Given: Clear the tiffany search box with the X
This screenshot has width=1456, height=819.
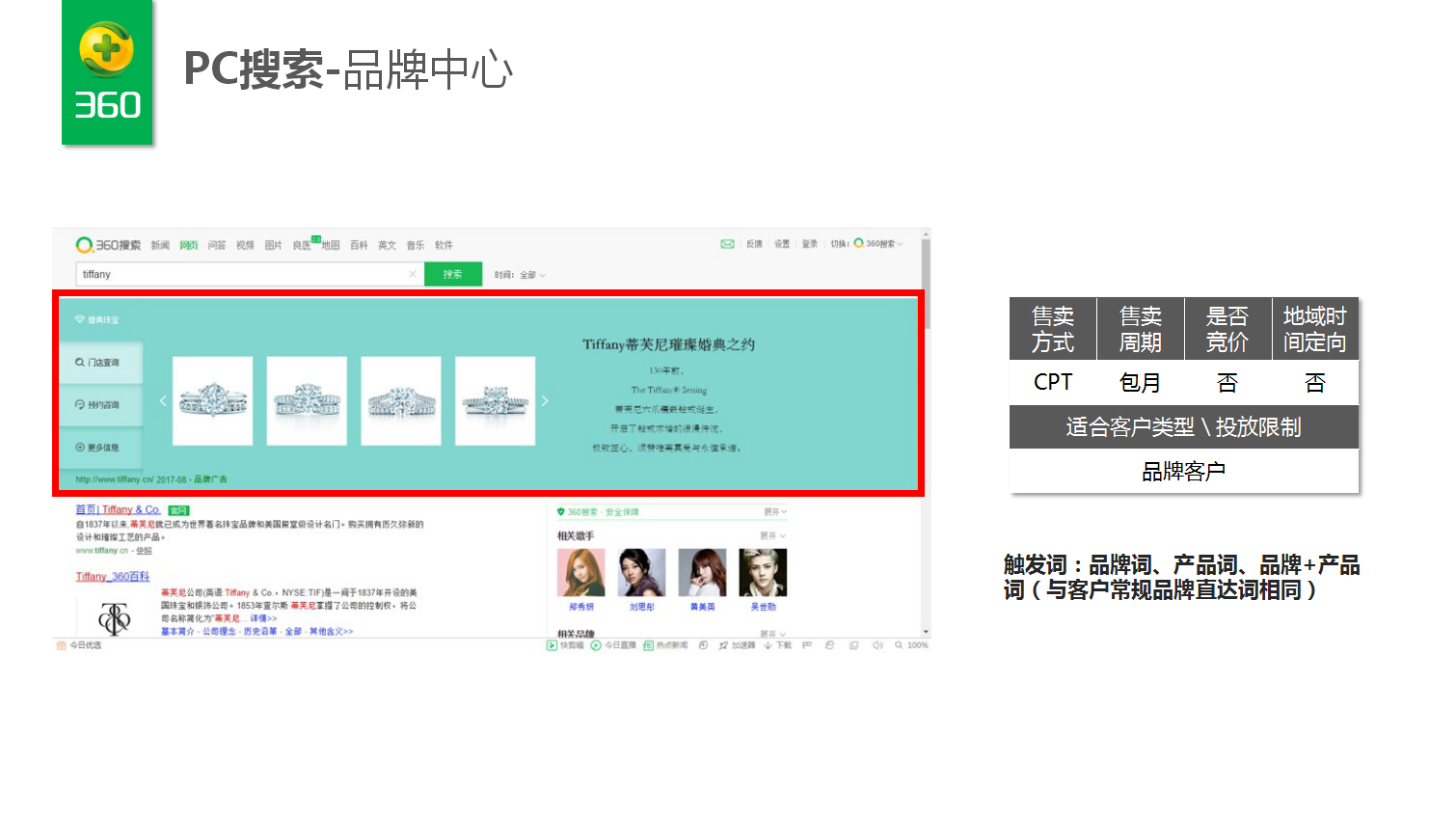Looking at the screenshot, I should point(413,274).
